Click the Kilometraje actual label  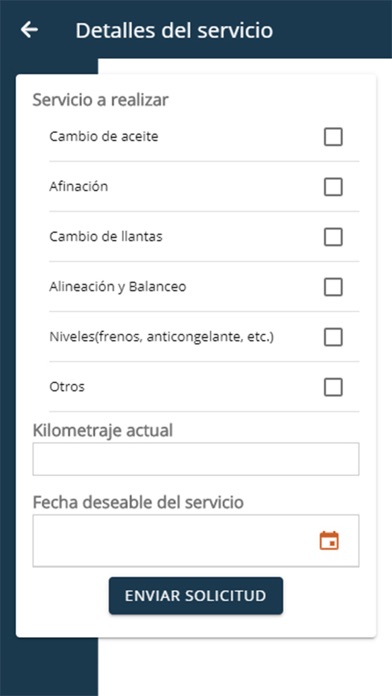tap(103, 431)
